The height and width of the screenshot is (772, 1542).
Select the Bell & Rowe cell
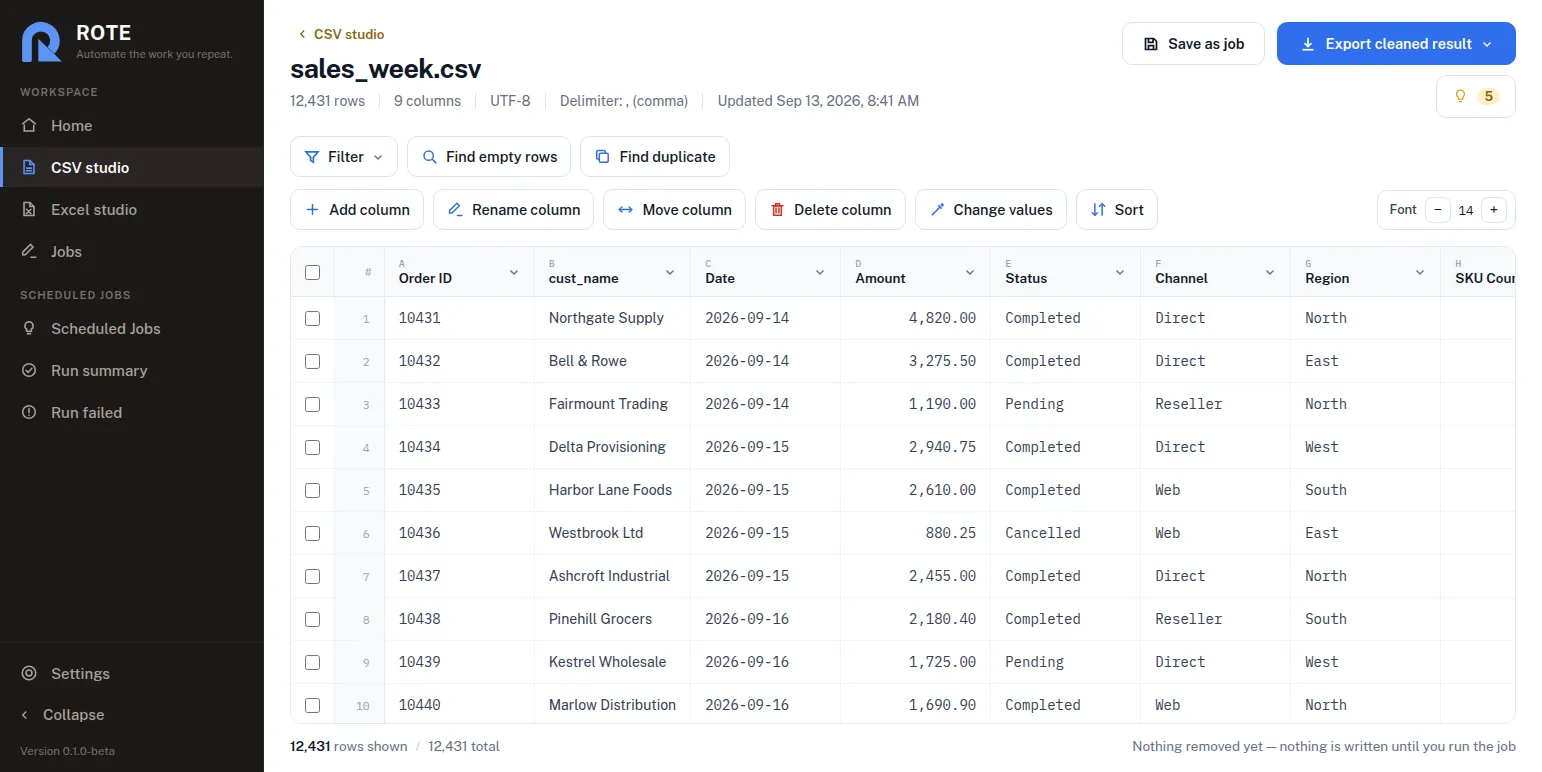[x=613, y=361]
